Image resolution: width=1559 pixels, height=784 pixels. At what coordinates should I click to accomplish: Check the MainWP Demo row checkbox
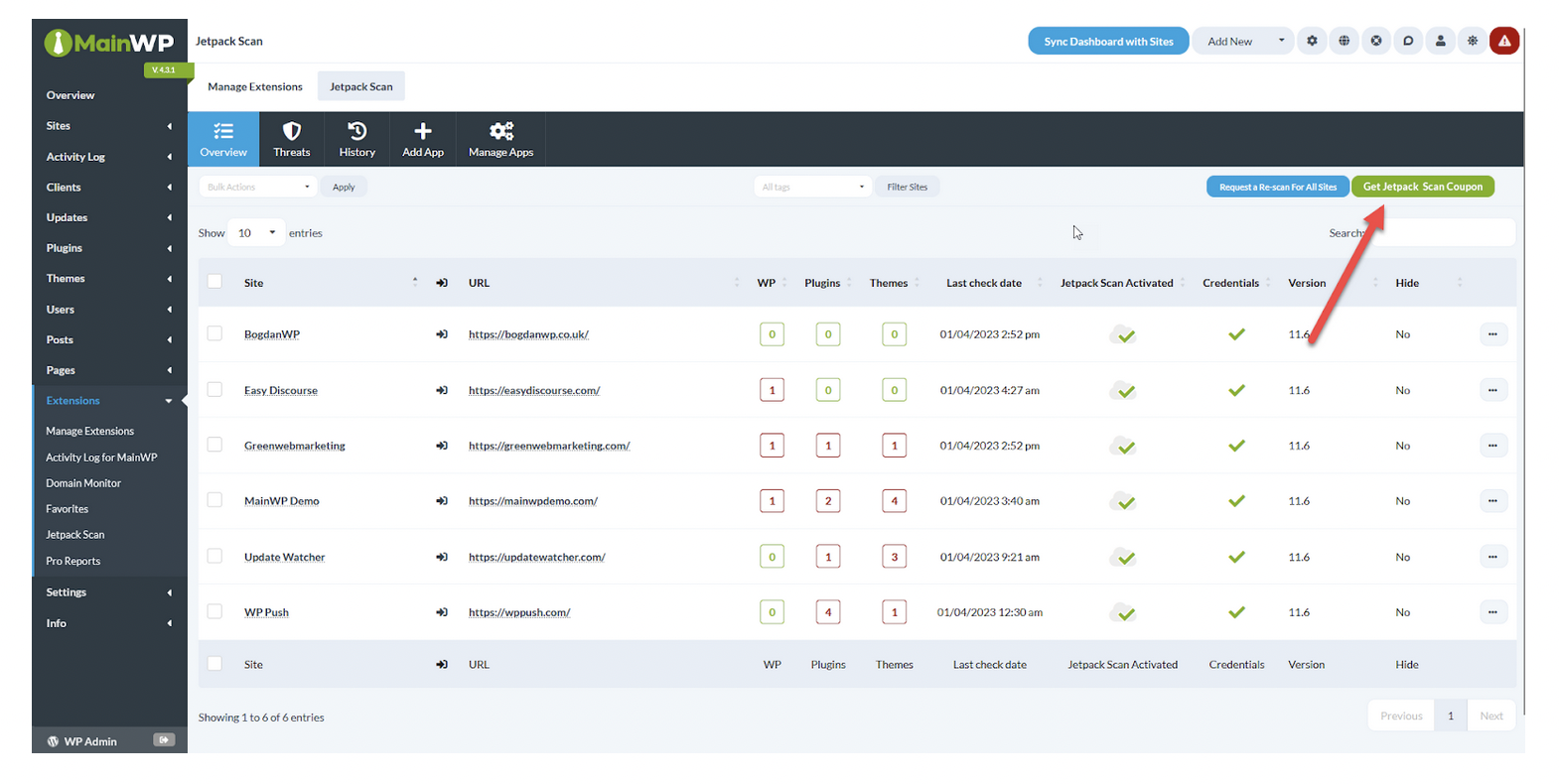(x=214, y=500)
